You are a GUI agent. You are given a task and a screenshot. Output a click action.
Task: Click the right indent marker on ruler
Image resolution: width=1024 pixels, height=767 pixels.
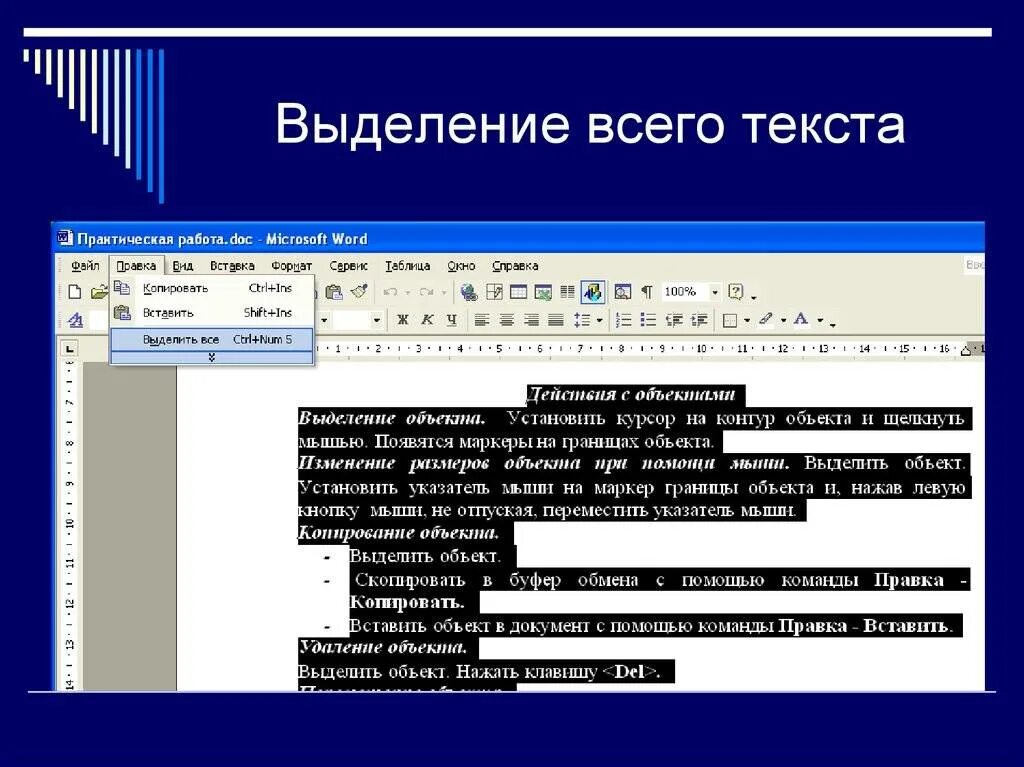966,351
